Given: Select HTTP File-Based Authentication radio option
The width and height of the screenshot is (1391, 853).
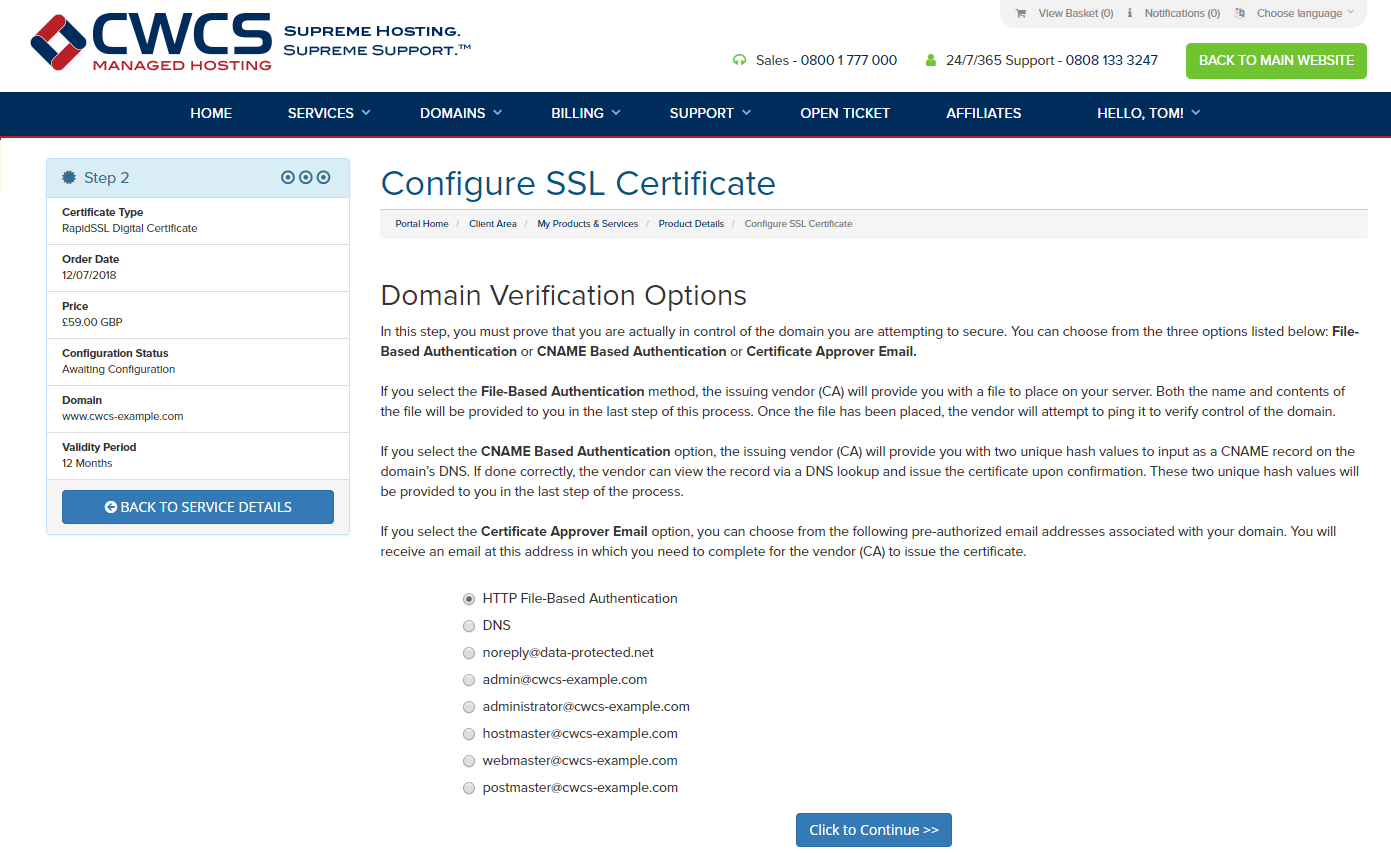Looking at the screenshot, I should (x=469, y=599).
